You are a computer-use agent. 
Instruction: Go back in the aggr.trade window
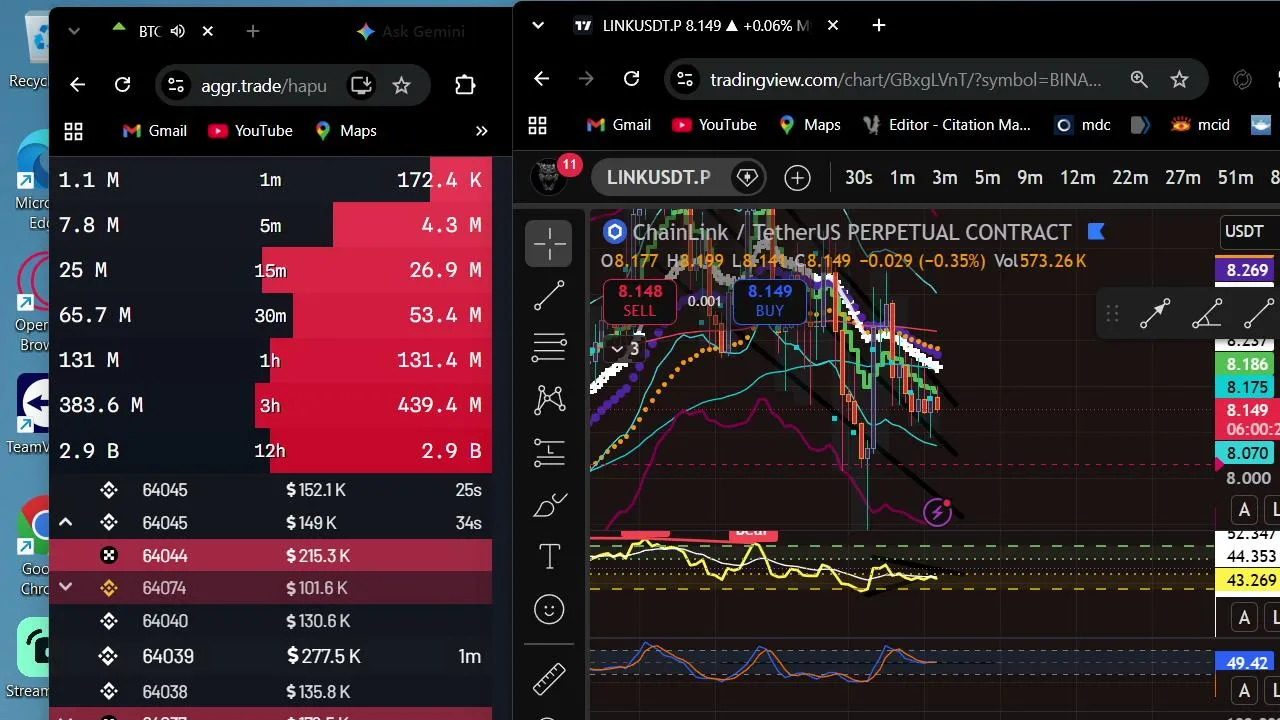(77, 85)
